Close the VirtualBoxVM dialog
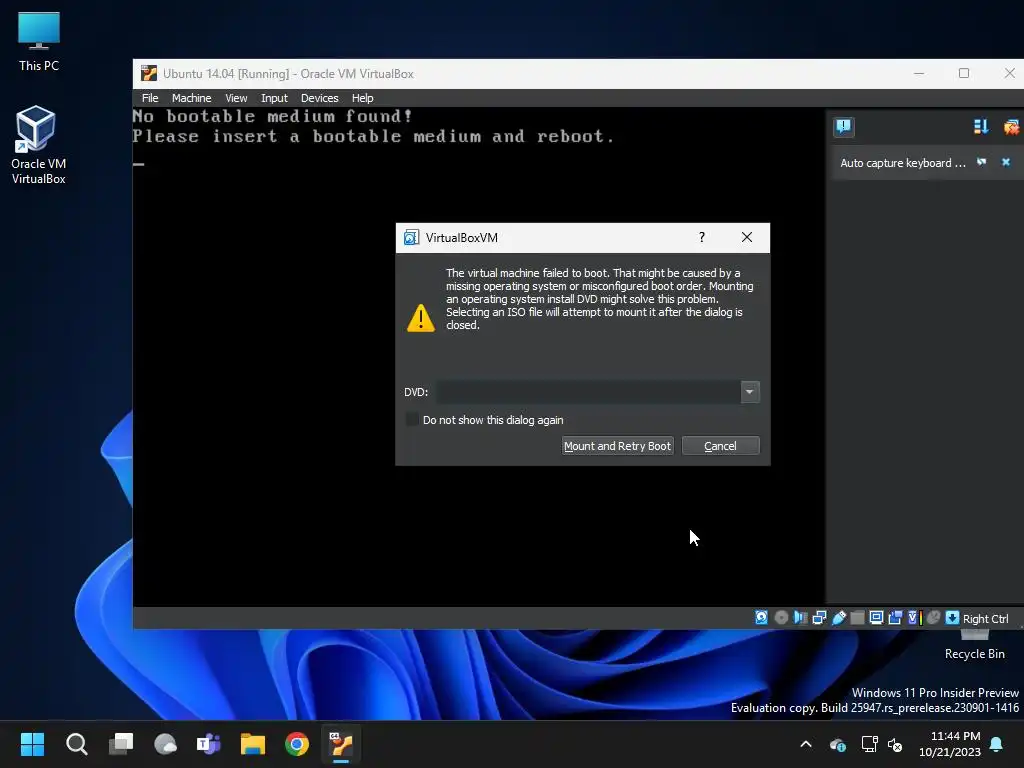The width and height of the screenshot is (1024, 768). click(747, 237)
